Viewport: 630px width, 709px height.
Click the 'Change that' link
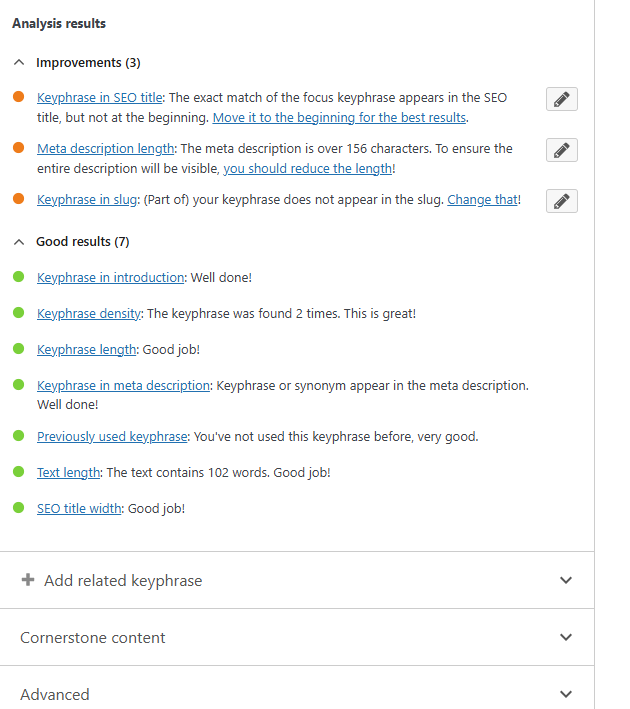pos(482,199)
